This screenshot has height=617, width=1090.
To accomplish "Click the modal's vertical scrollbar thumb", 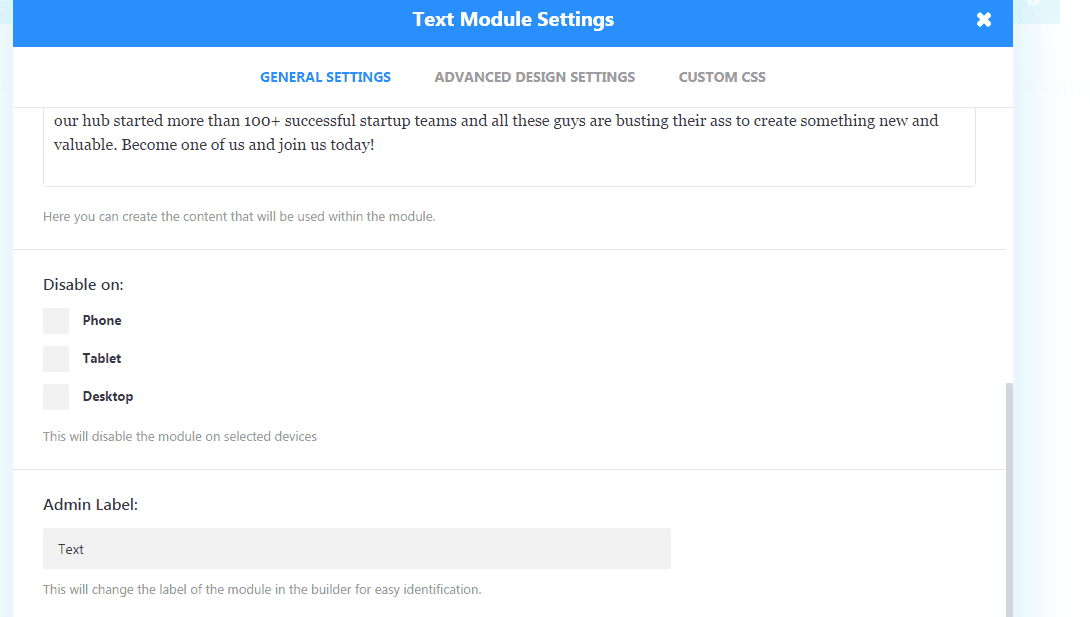I will tap(1008, 500).
